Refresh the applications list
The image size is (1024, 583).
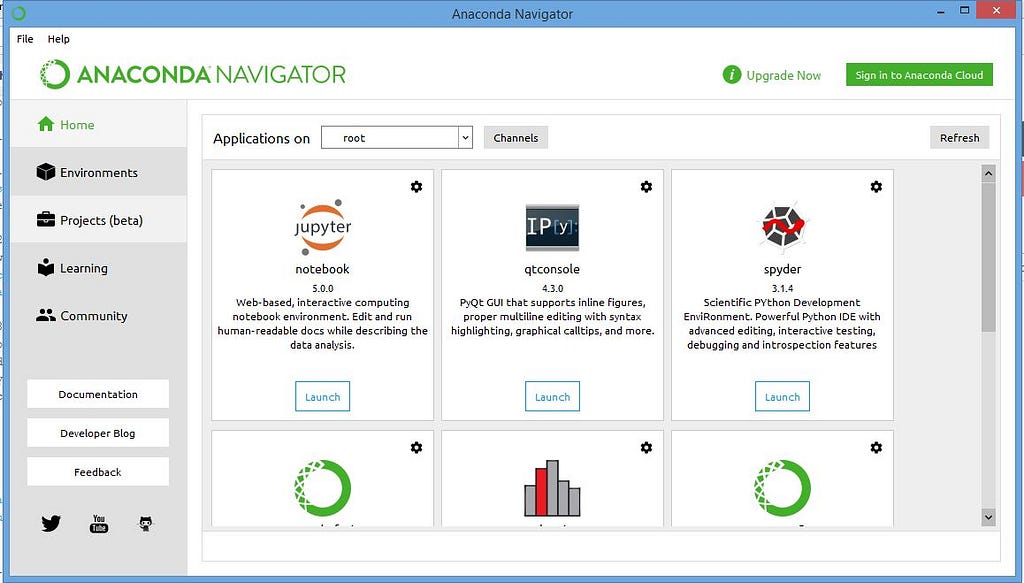tap(959, 138)
